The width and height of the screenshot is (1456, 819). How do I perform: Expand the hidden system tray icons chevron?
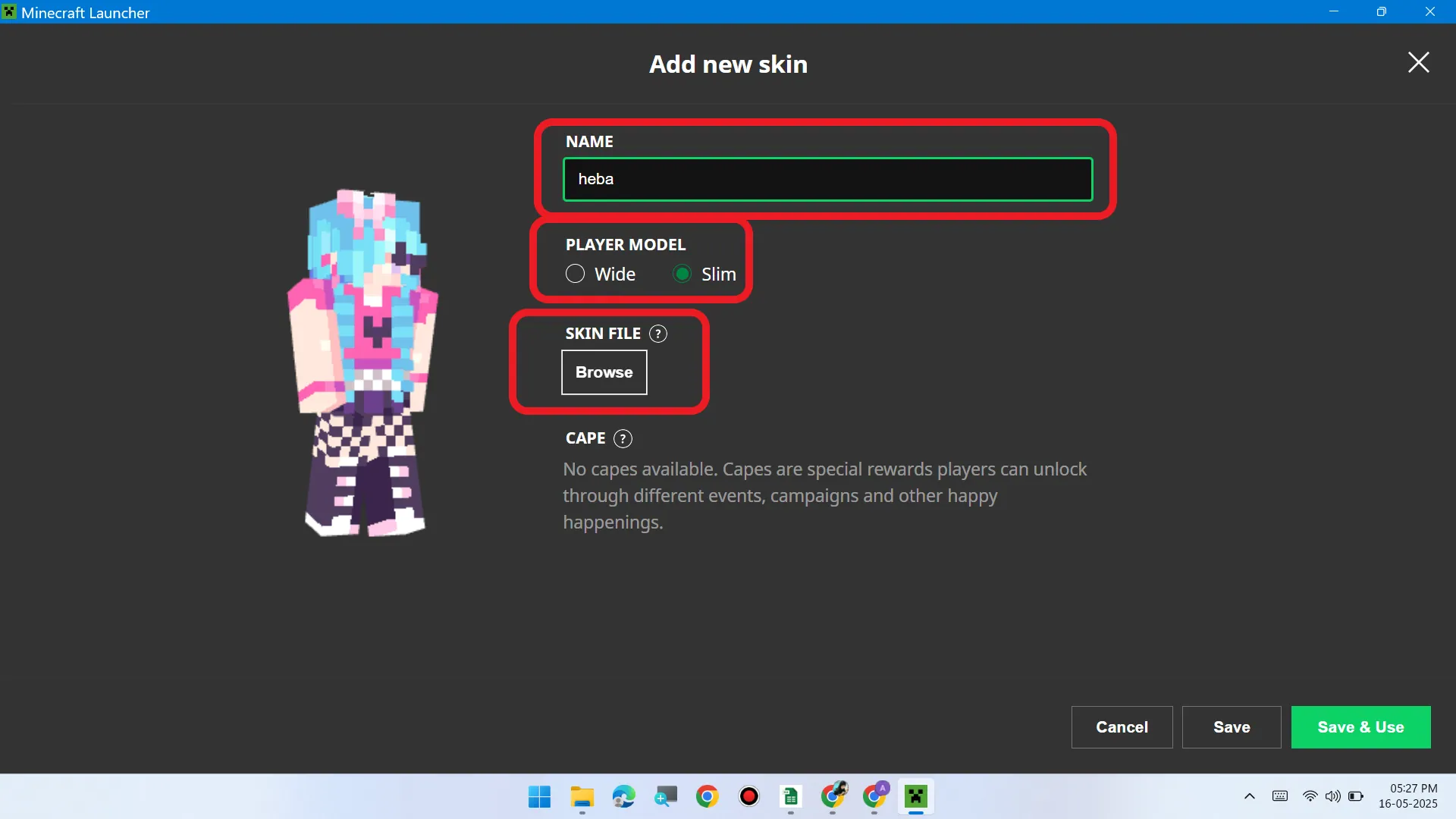[1250, 796]
